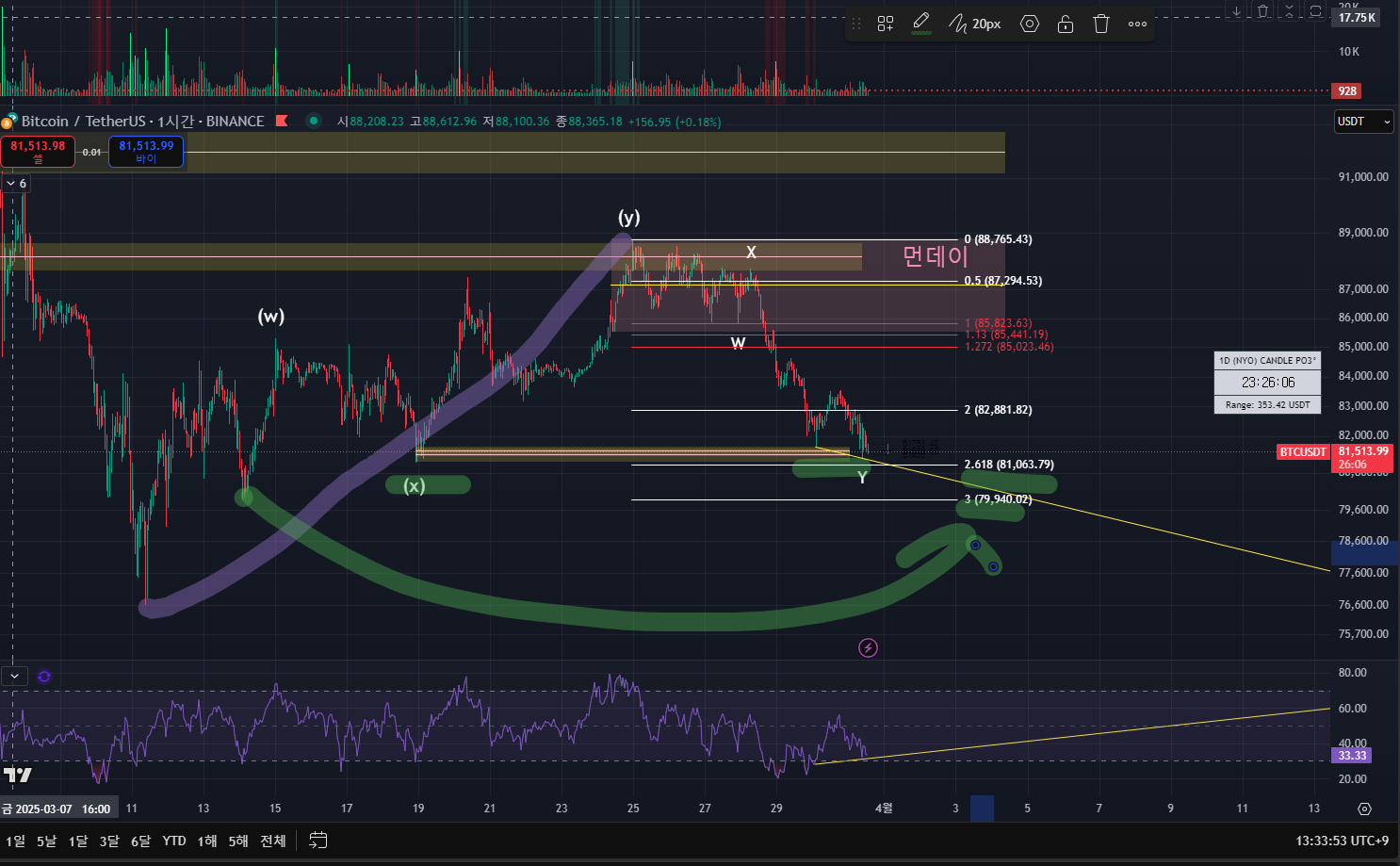
Task: Open the go-to-date calendar icon
Action: click(318, 841)
